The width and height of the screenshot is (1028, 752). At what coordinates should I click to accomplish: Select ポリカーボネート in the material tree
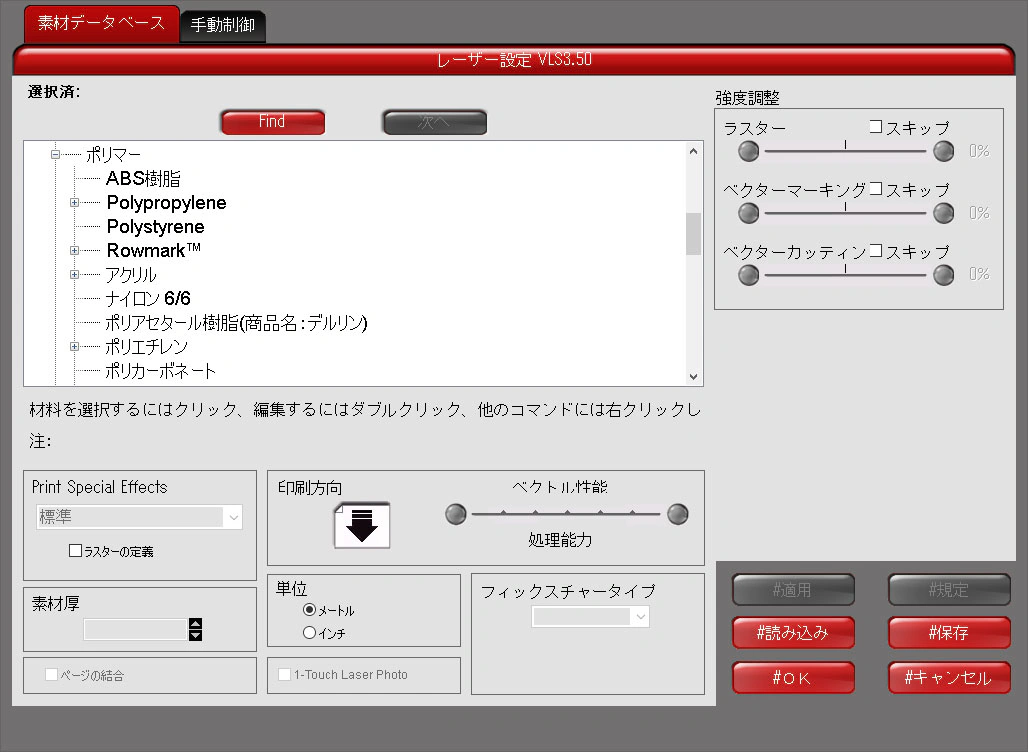(160, 371)
